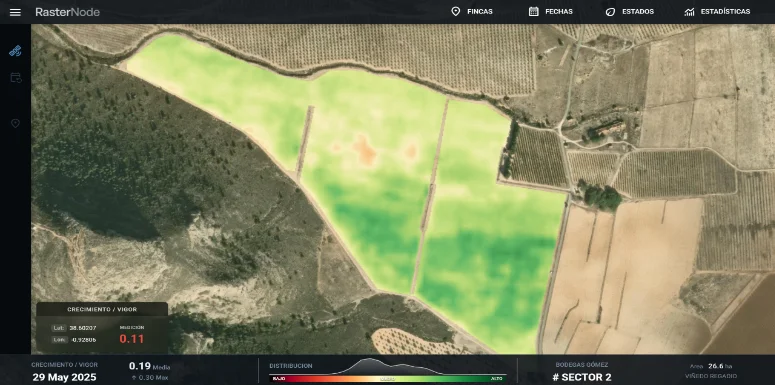Screen dimensions: 775x385
Task: Click the 0.19 Media value
Action: click(150, 366)
